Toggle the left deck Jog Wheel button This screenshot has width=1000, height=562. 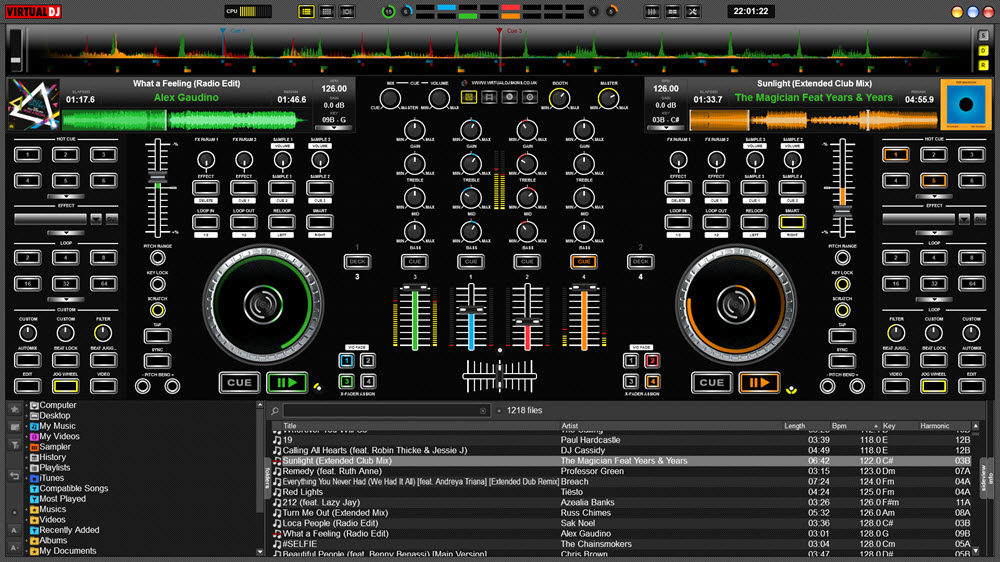65,386
